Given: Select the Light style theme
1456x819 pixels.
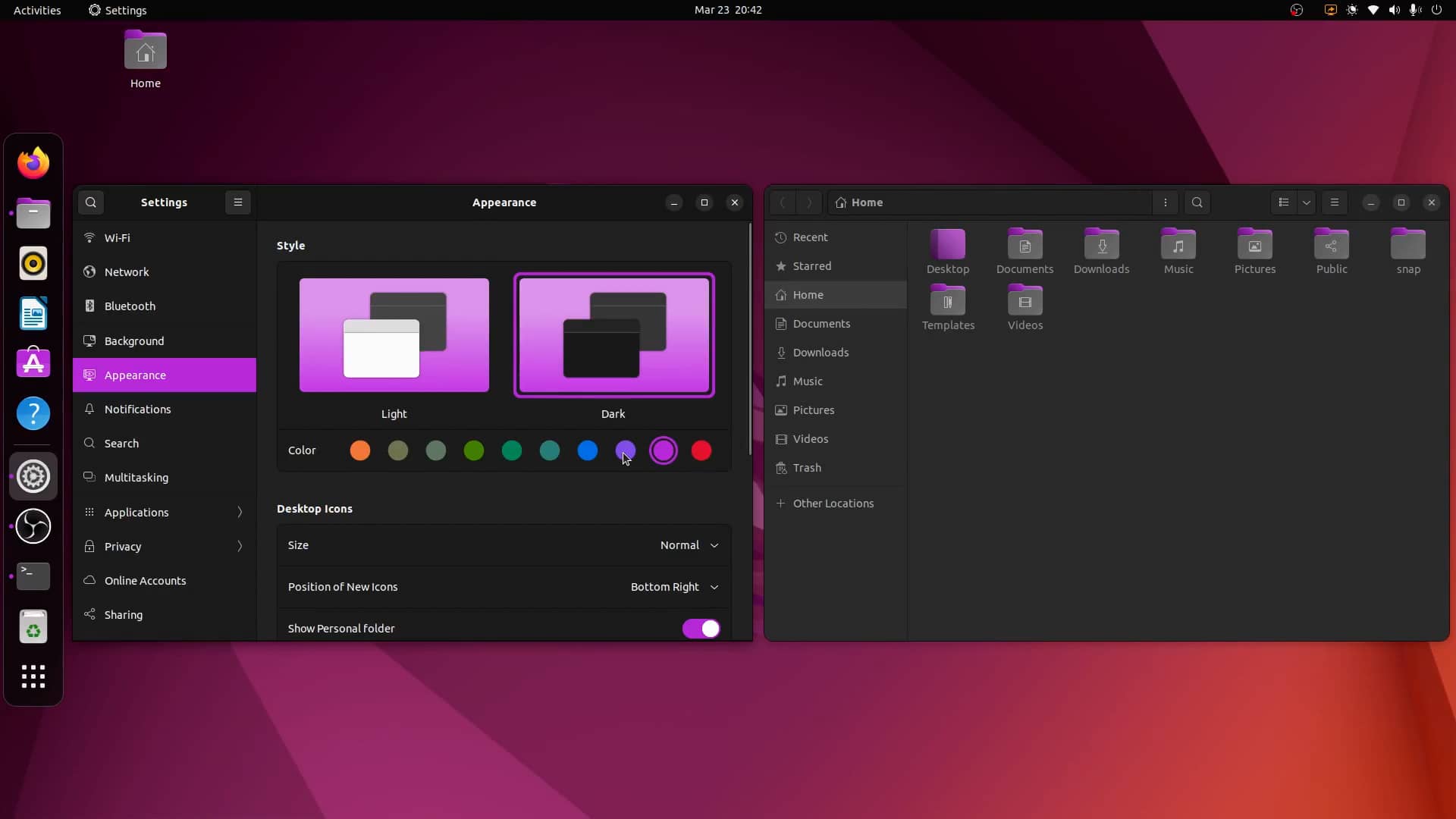Looking at the screenshot, I should pos(393,335).
